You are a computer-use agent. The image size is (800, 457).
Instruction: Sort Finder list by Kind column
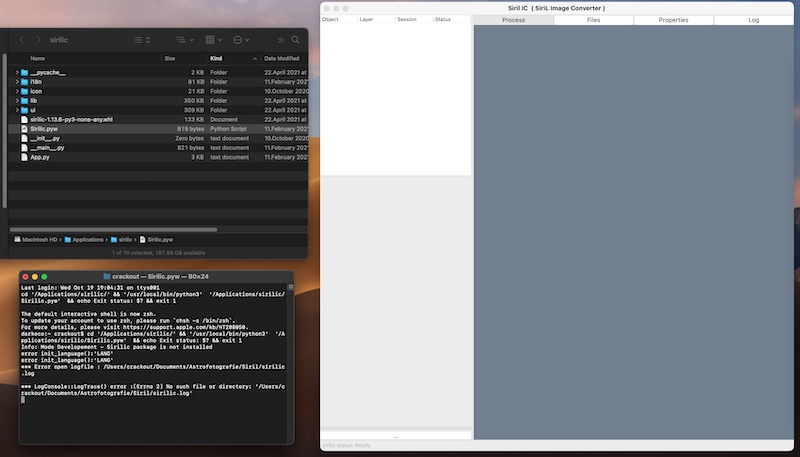coord(216,59)
